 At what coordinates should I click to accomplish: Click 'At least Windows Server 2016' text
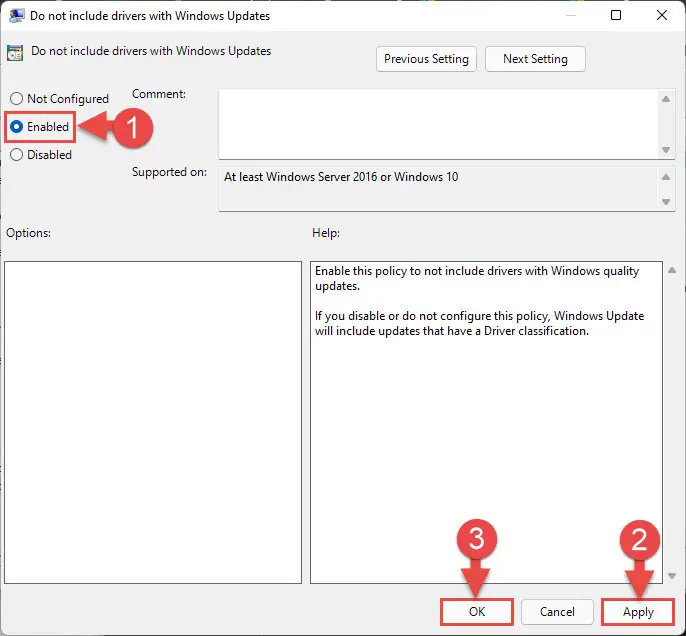341,177
